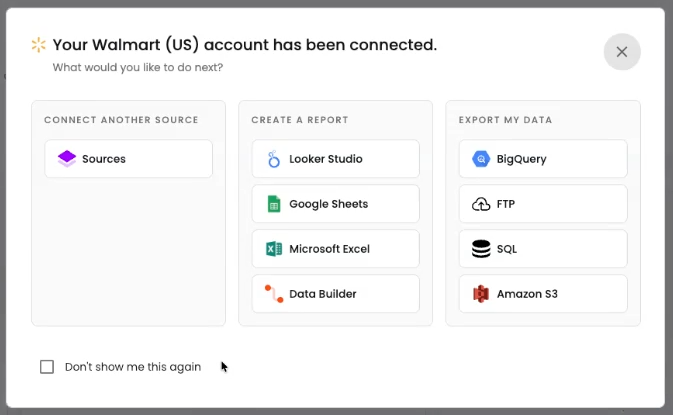673x415 pixels.
Task: Select the Microsoft Excel report option
Action: pos(335,249)
